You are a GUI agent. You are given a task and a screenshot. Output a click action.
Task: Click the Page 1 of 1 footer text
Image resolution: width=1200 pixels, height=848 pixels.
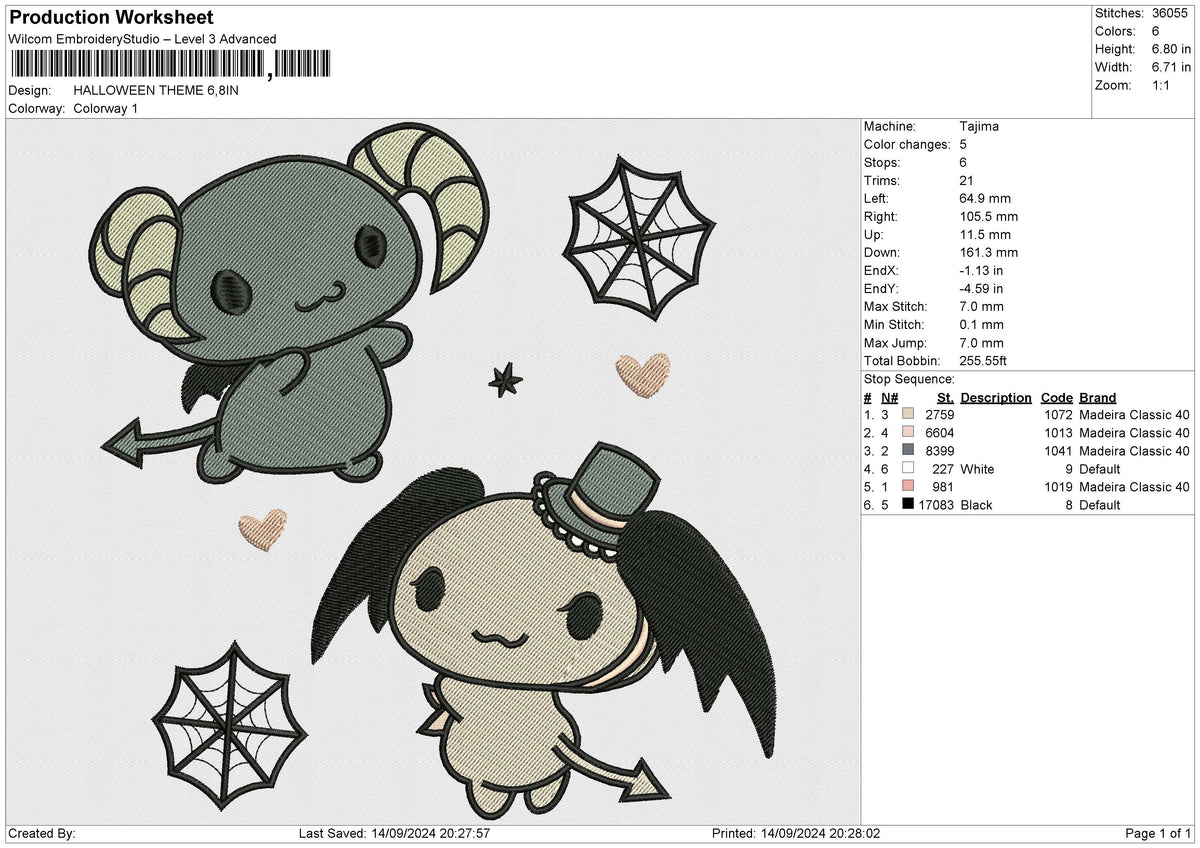tap(1158, 834)
